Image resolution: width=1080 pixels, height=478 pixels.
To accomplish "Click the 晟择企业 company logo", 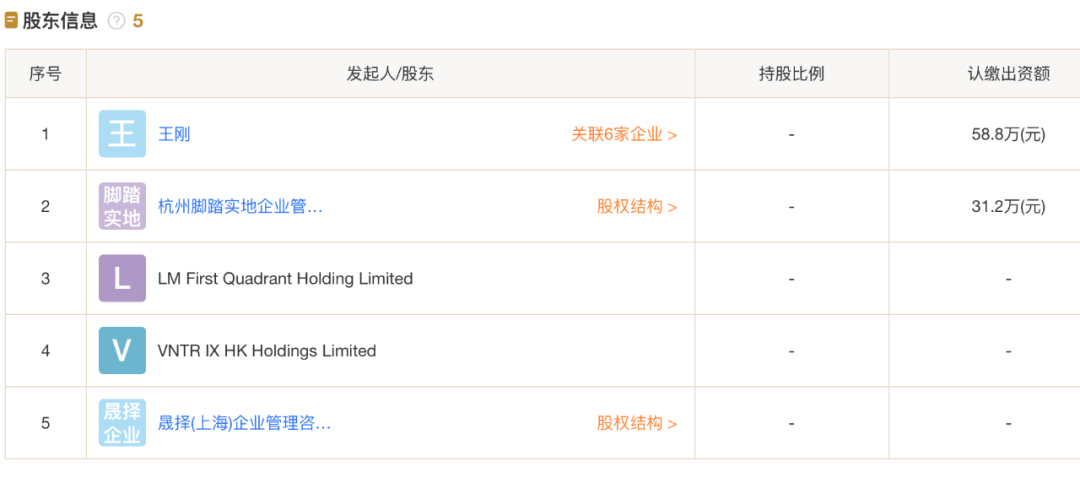I will click(122, 422).
